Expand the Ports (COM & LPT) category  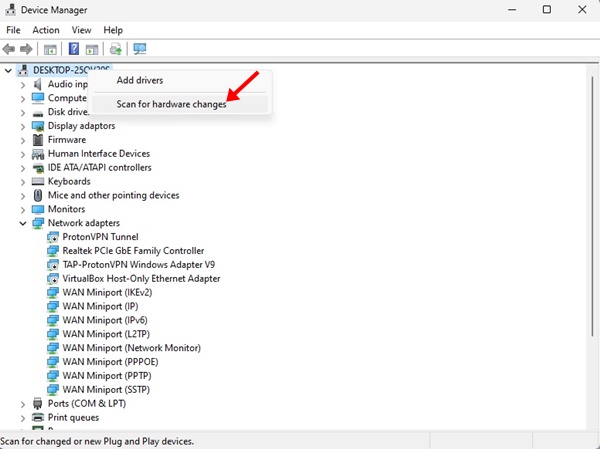click(x=23, y=403)
